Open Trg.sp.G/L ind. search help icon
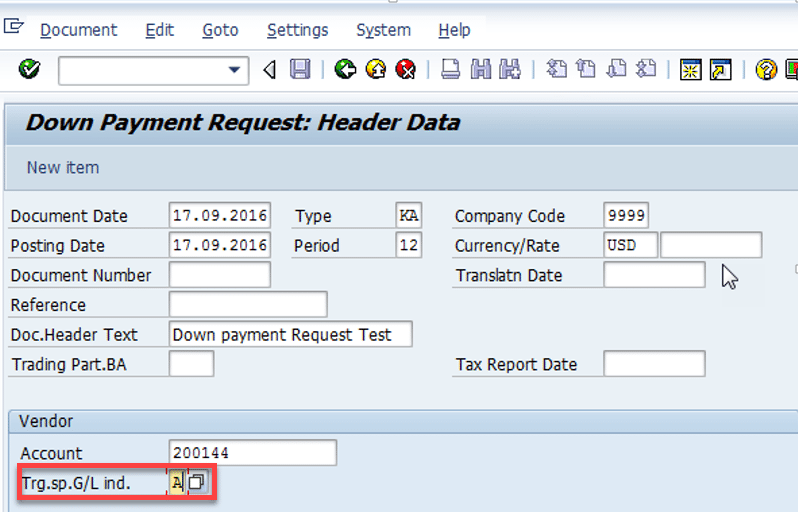Viewport: 798px width, 512px height. pyautogui.click(x=196, y=481)
